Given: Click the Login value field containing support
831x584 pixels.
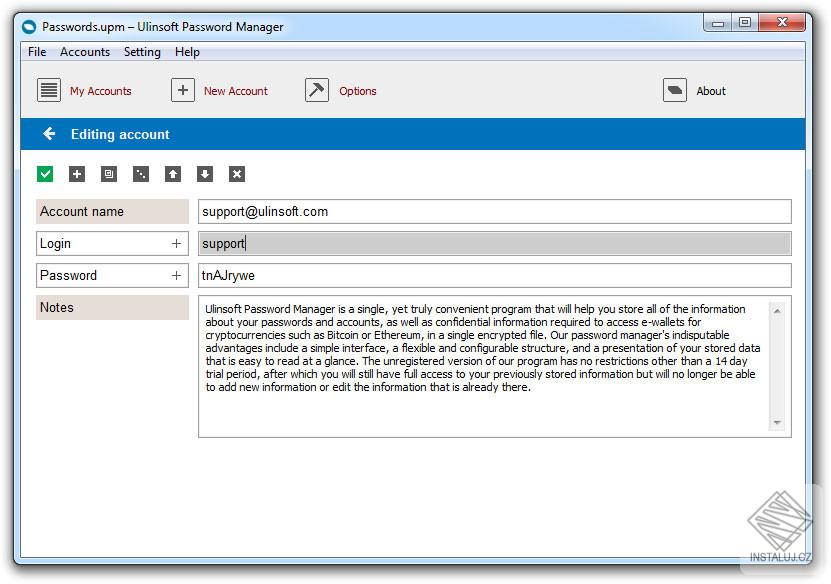Looking at the screenshot, I should (x=494, y=243).
